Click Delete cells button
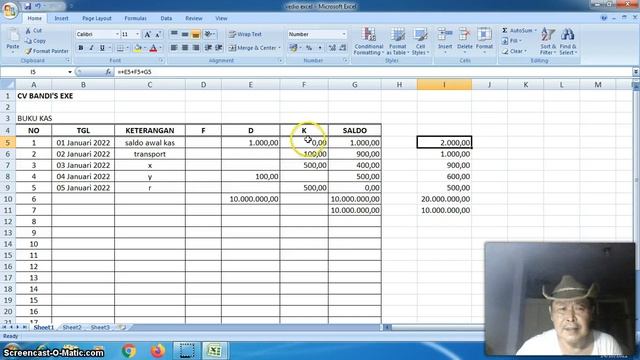The width and height of the screenshot is (640, 360). (464, 40)
